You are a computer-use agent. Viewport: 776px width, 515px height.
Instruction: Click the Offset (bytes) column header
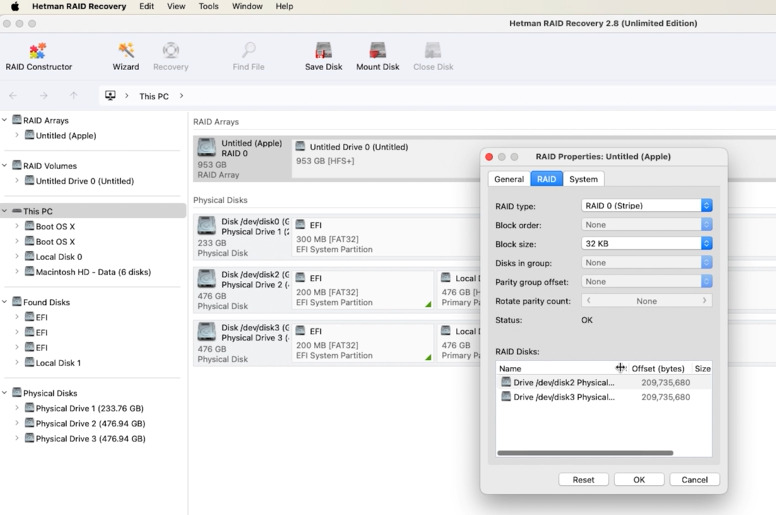[x=658, y=369]
